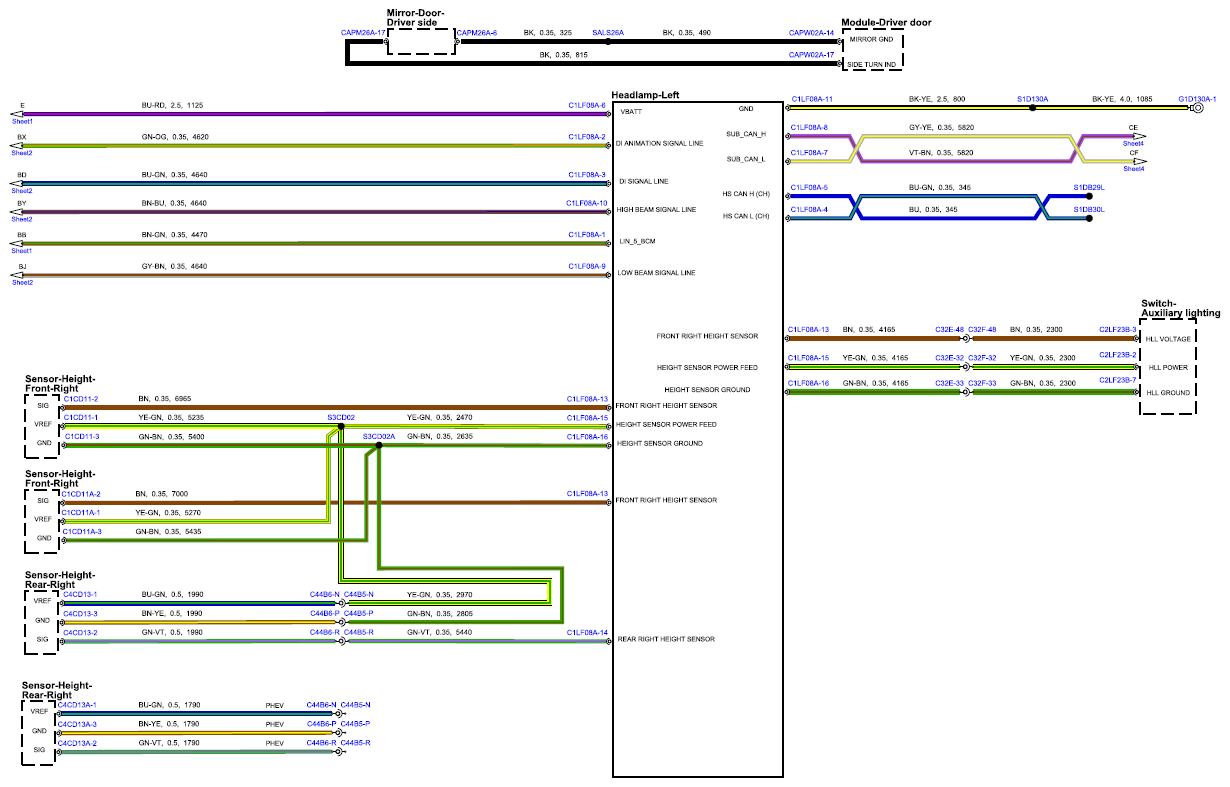1230x787 pixels.
Task: Open Sheet1 link under E reference
Action: click(x=22, y=121)
